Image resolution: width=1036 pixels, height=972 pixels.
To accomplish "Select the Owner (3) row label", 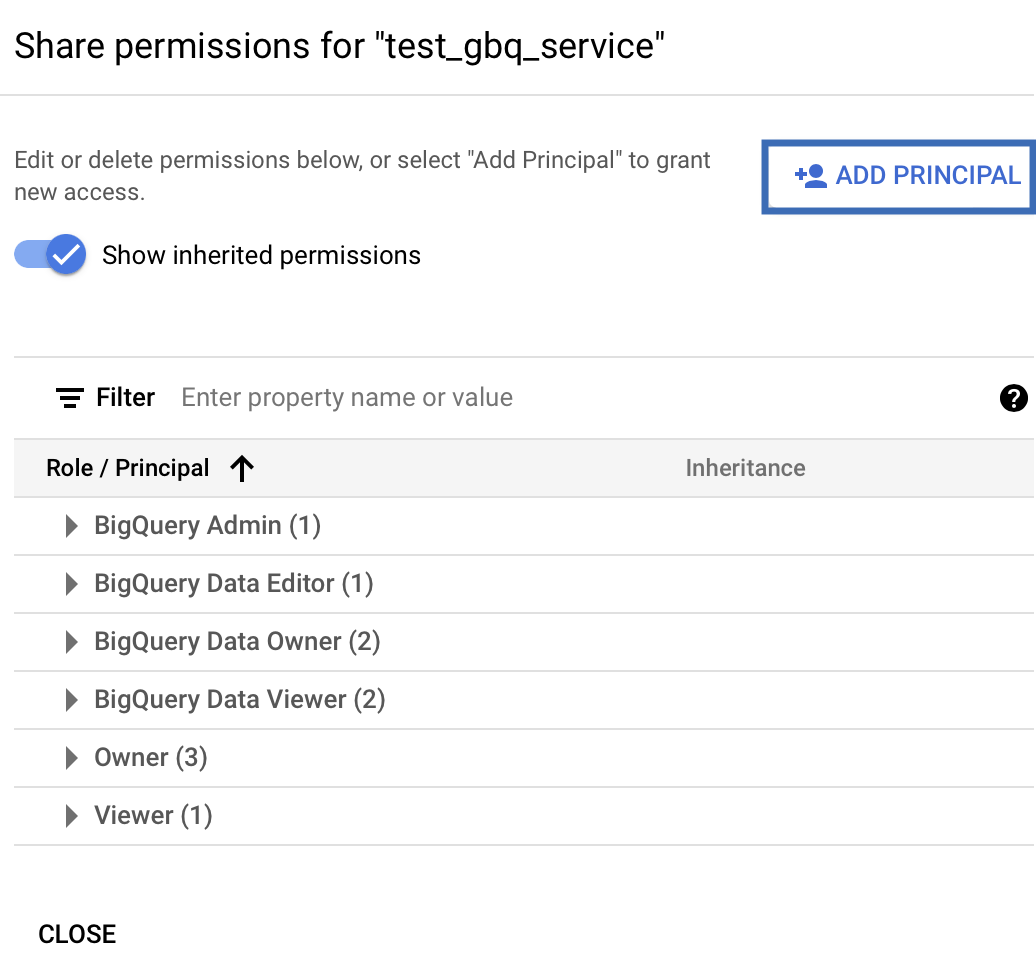I will 150,758.
